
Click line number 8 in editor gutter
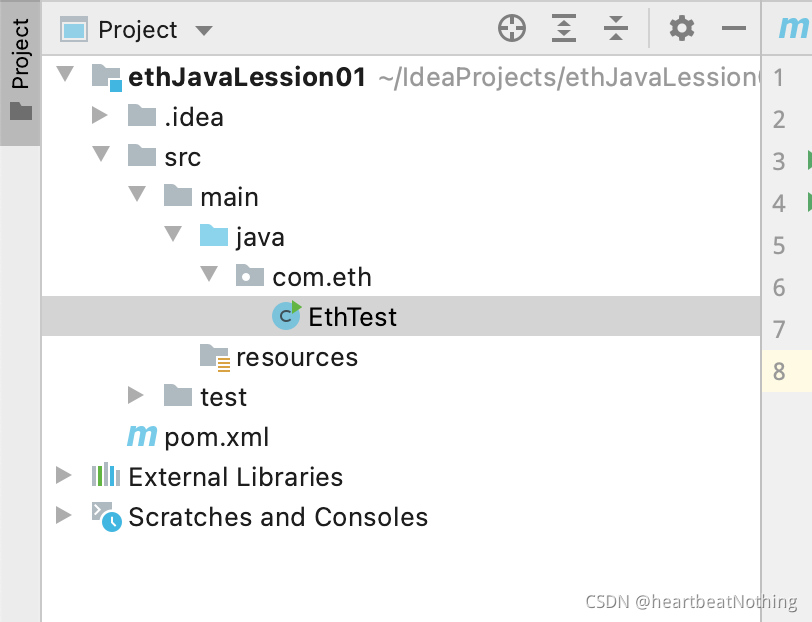(x=779, y=371)
